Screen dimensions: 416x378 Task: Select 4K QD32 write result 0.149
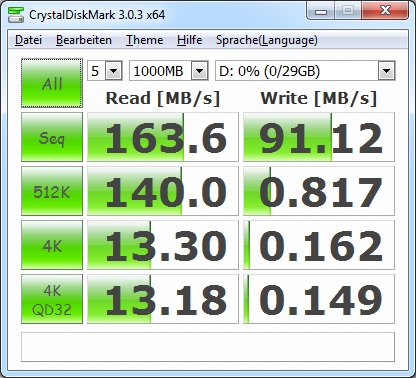coord(319,299)
